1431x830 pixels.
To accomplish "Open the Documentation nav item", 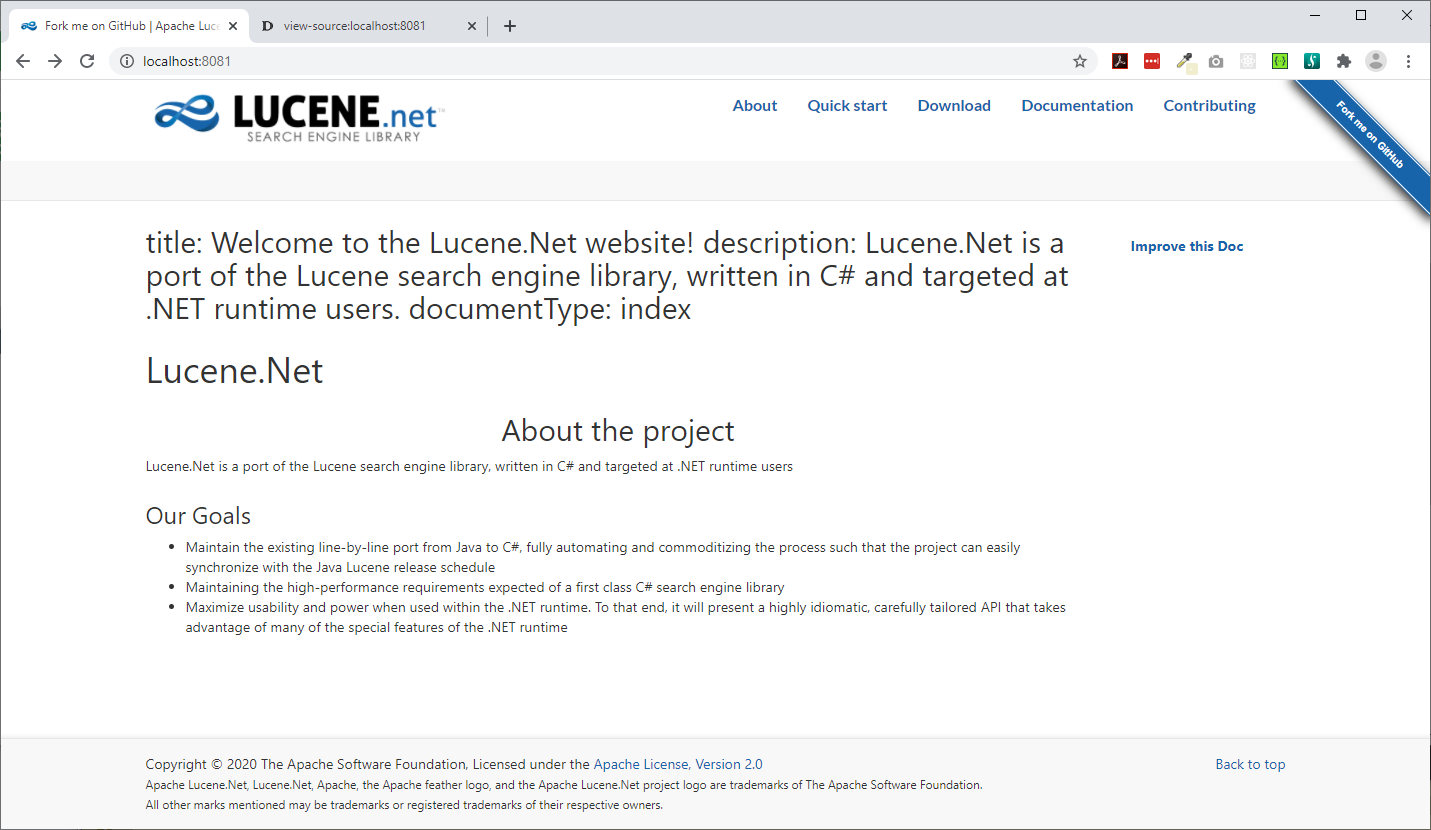I will (x=1077, y=105).
